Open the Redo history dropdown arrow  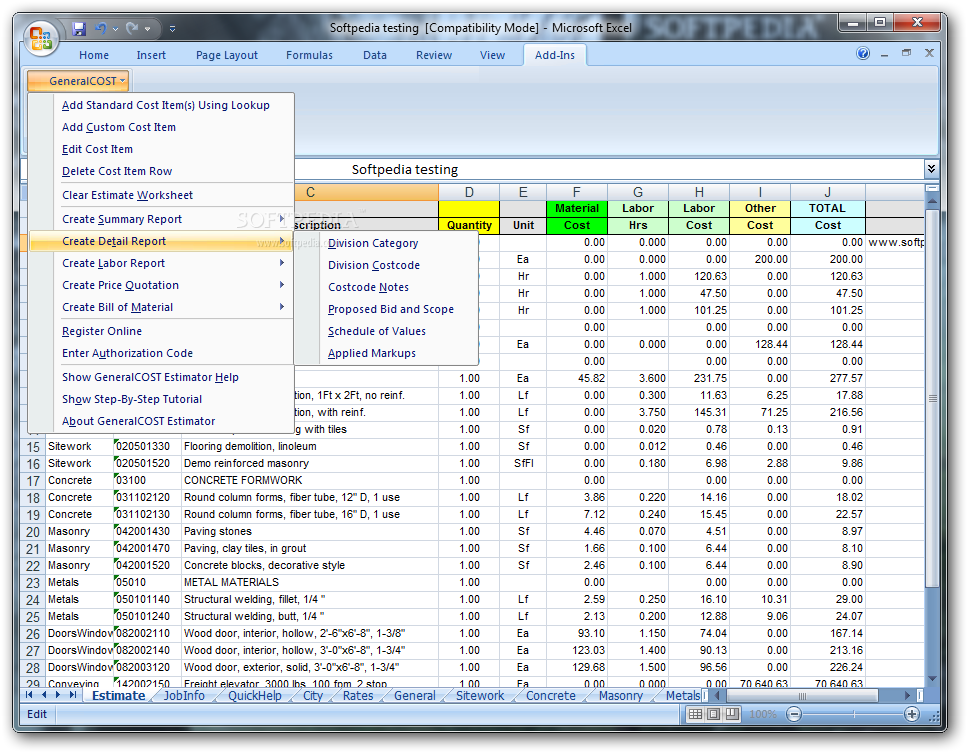(147, 29)
